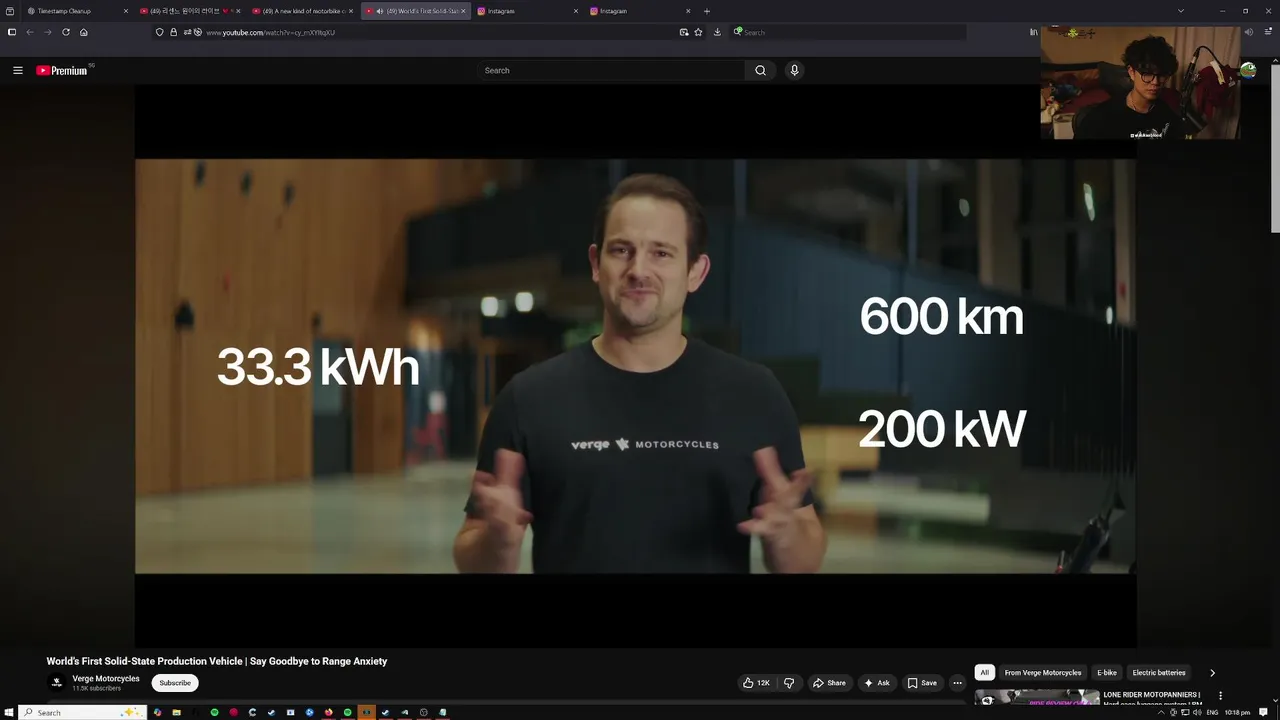This screenshot has height=720, width=1280.
Task: Select the E-bike filter chip
Action: 1106,673
